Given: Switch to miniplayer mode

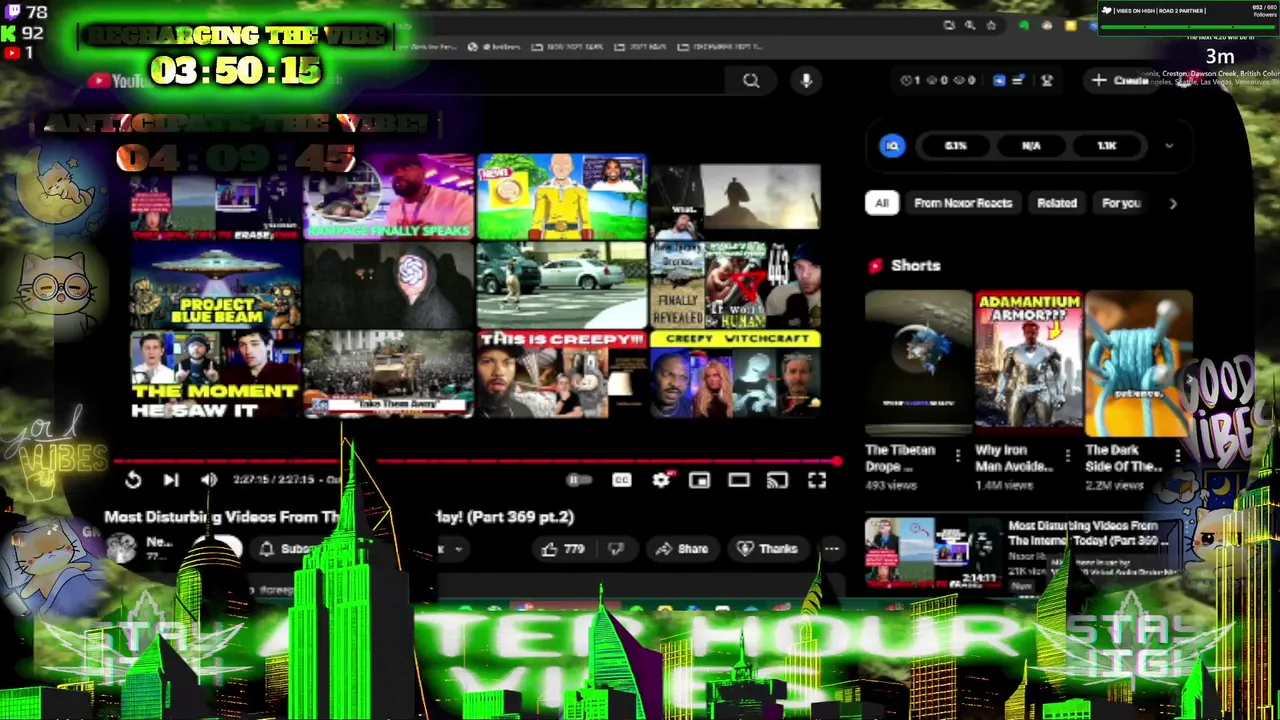Looking at the screenshot, I should (x=699, y=480).
